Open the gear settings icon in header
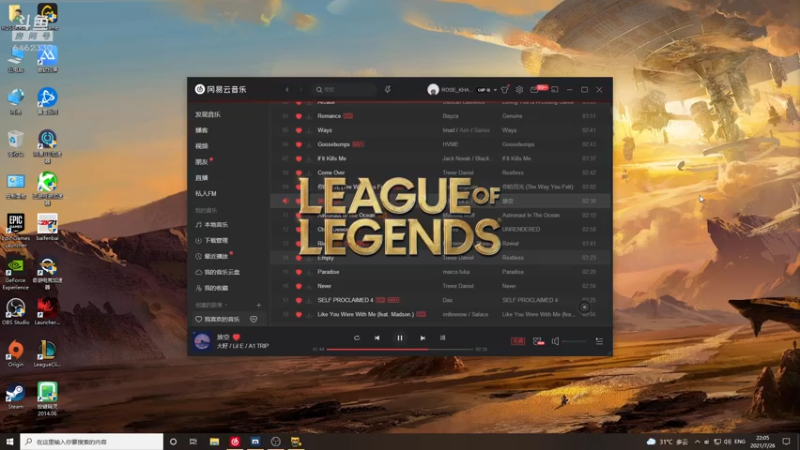 519,90
